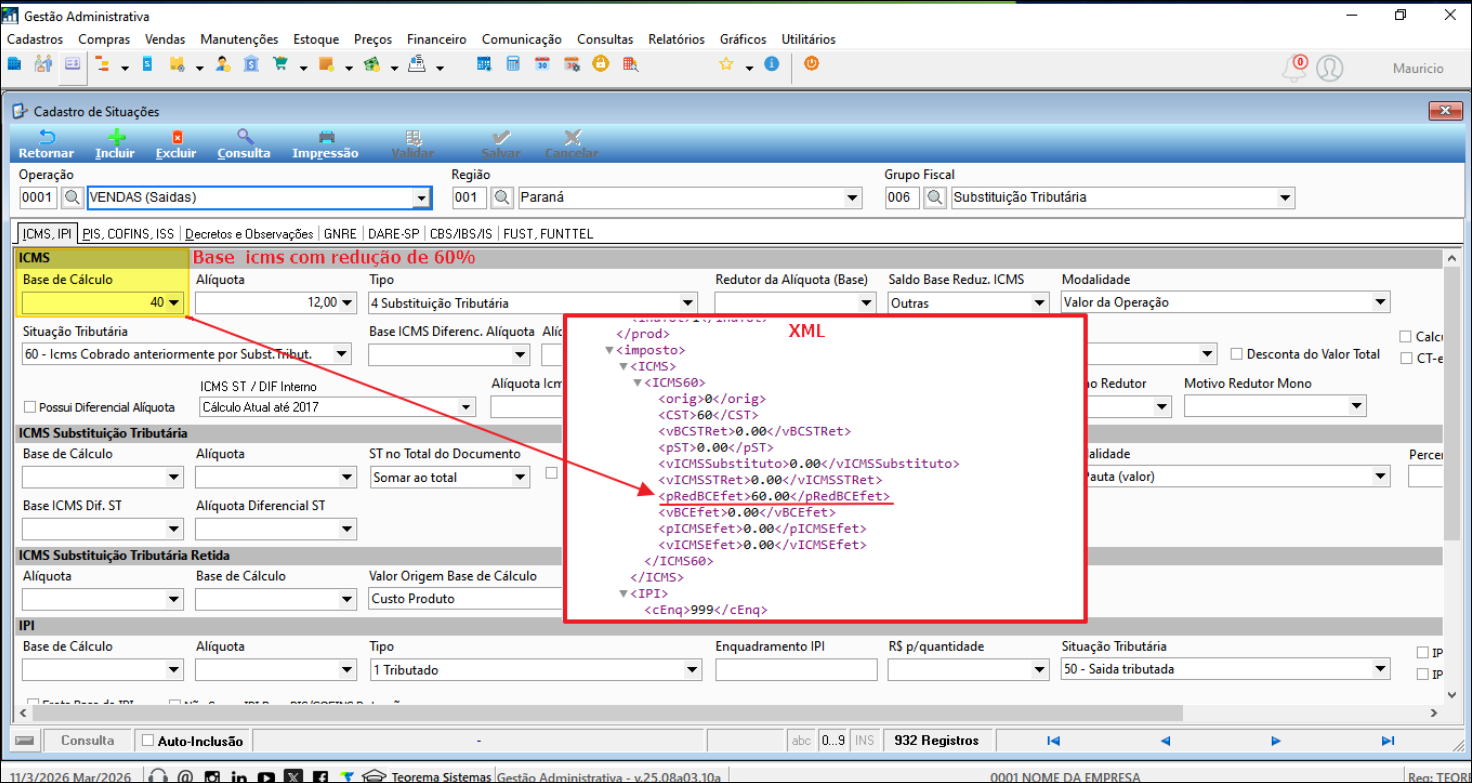Open Consulta with the magnifier icon

click(244, 138)
